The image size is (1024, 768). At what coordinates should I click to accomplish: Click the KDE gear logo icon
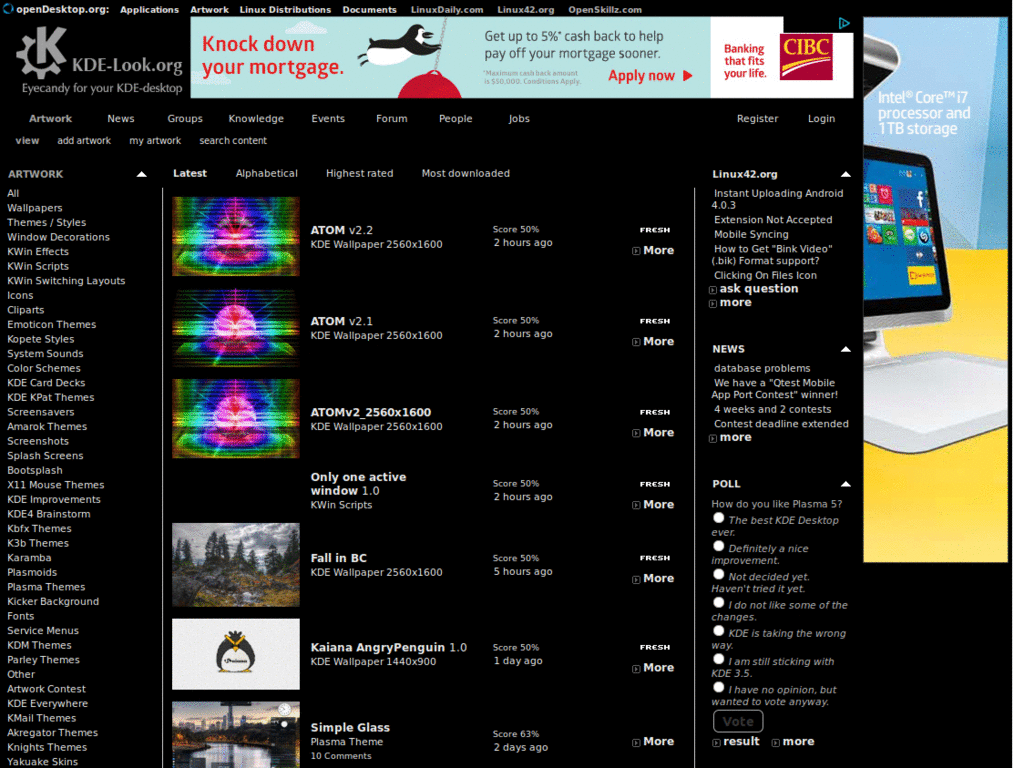tap(42, 52)
